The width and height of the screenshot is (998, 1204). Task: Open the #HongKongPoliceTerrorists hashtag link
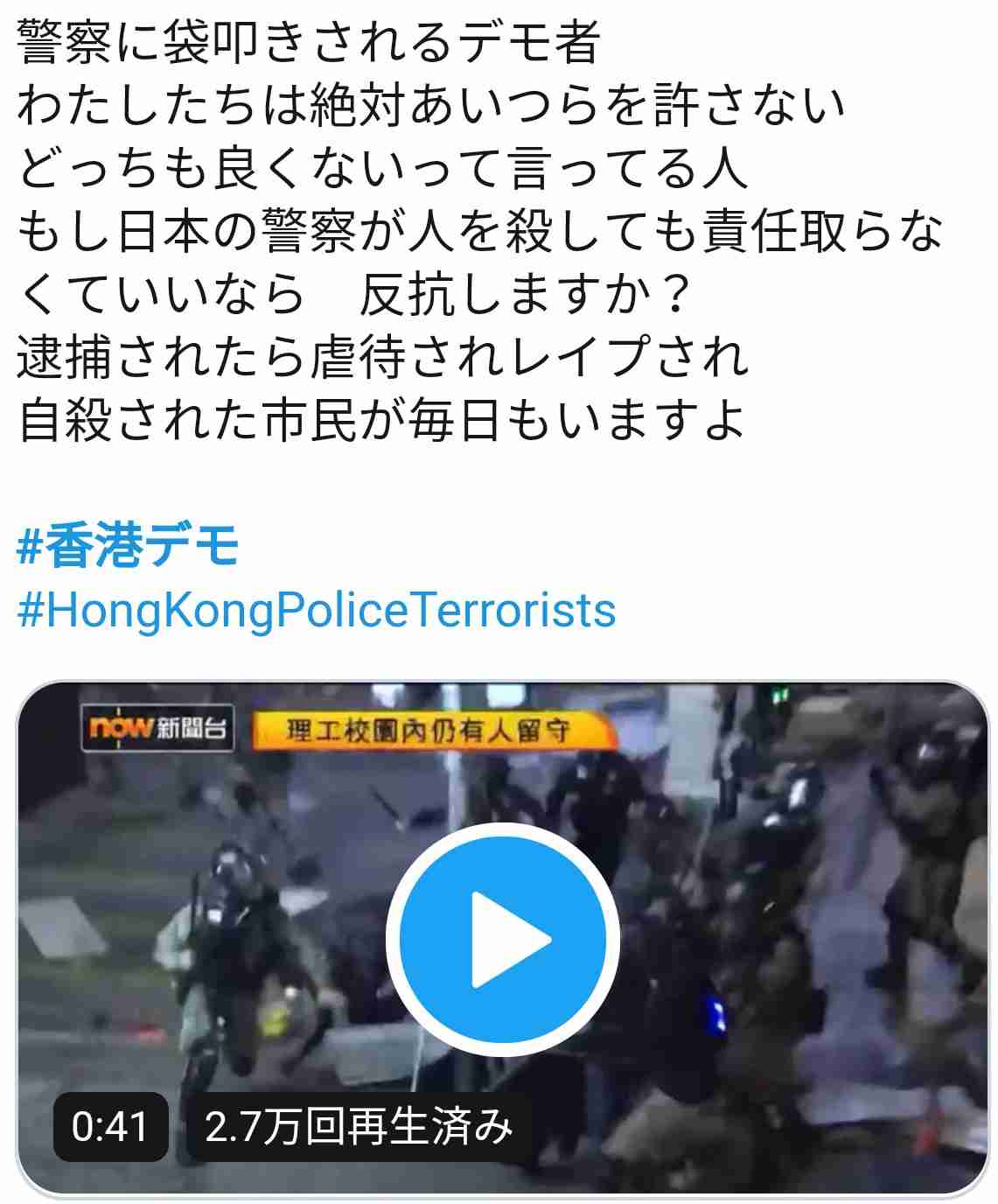click(x=317, y=611)
